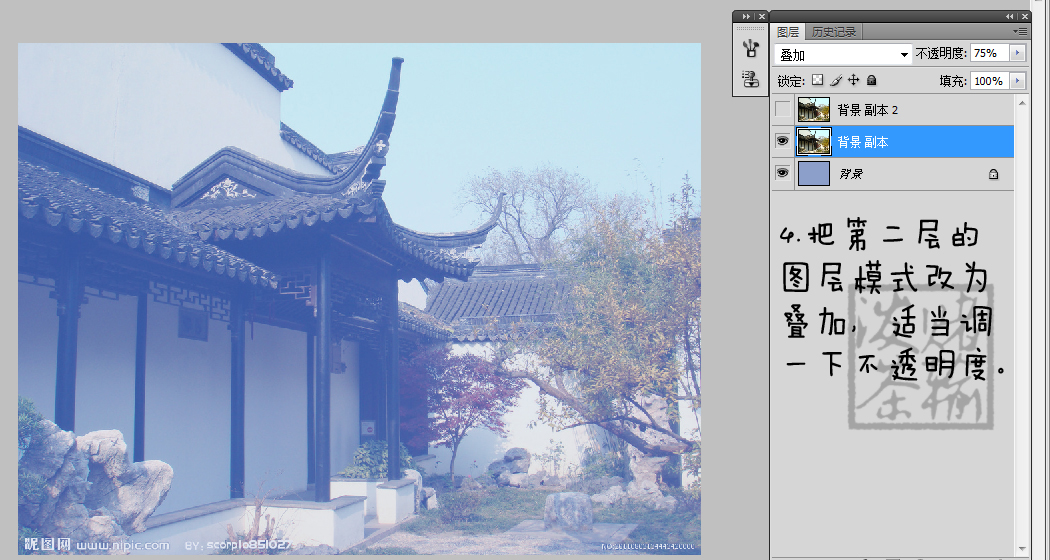Open the Brush presets panel icon
This screenshot has height=560, width=1050.
[749, 49]
